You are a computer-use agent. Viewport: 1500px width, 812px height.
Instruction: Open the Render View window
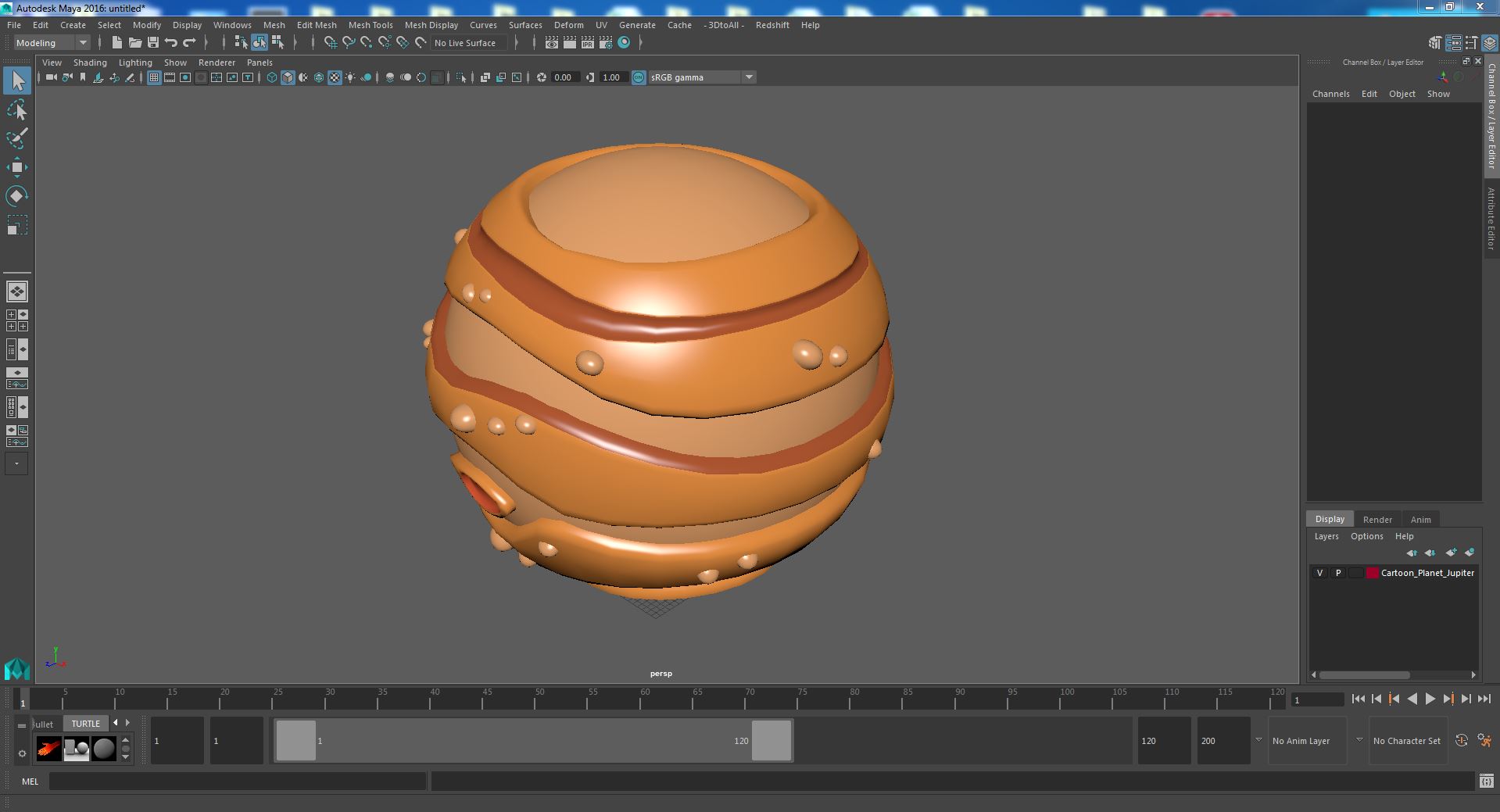[552, 43]
